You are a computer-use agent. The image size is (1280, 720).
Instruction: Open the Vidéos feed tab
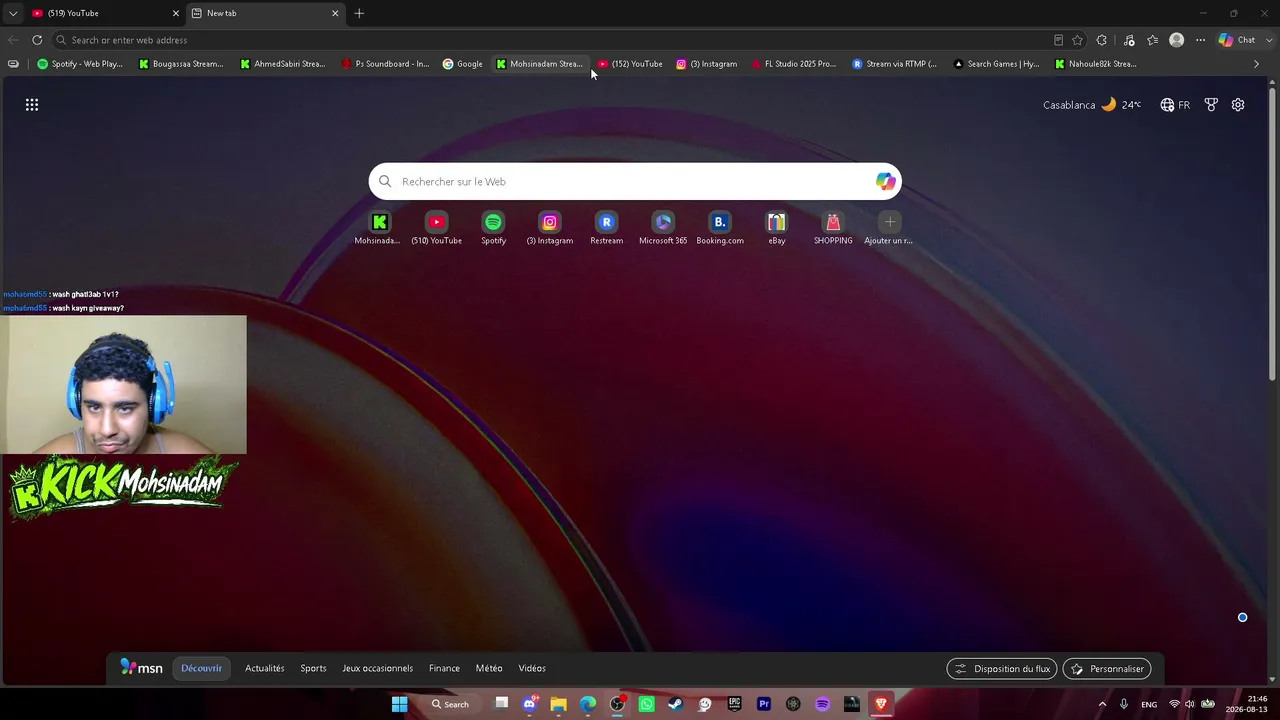pos(532,668)
